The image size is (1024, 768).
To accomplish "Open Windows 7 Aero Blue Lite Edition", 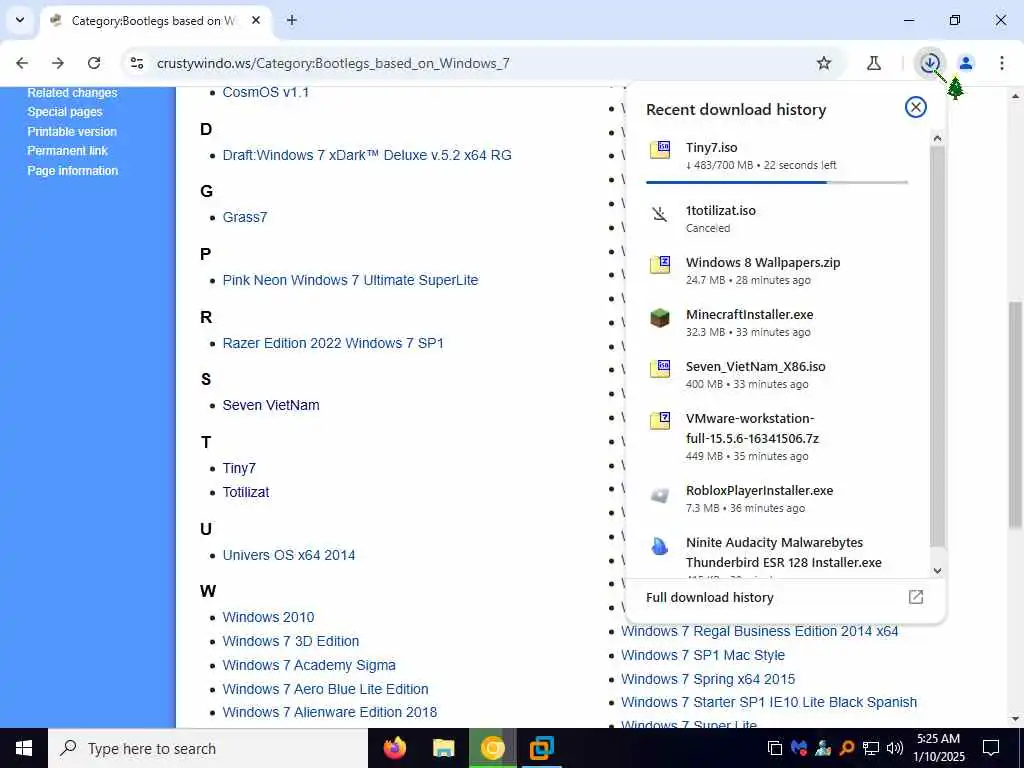I will (x=325, y=689).
